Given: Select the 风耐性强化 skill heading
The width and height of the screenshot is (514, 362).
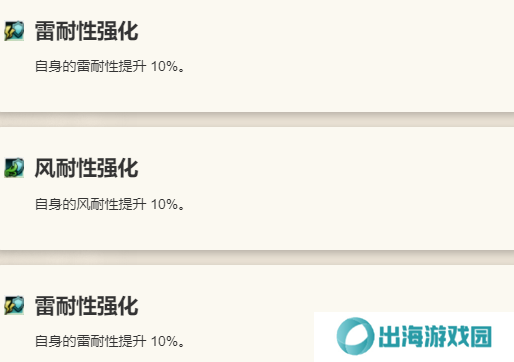Looking at the screenshot, I should [86, 168].
